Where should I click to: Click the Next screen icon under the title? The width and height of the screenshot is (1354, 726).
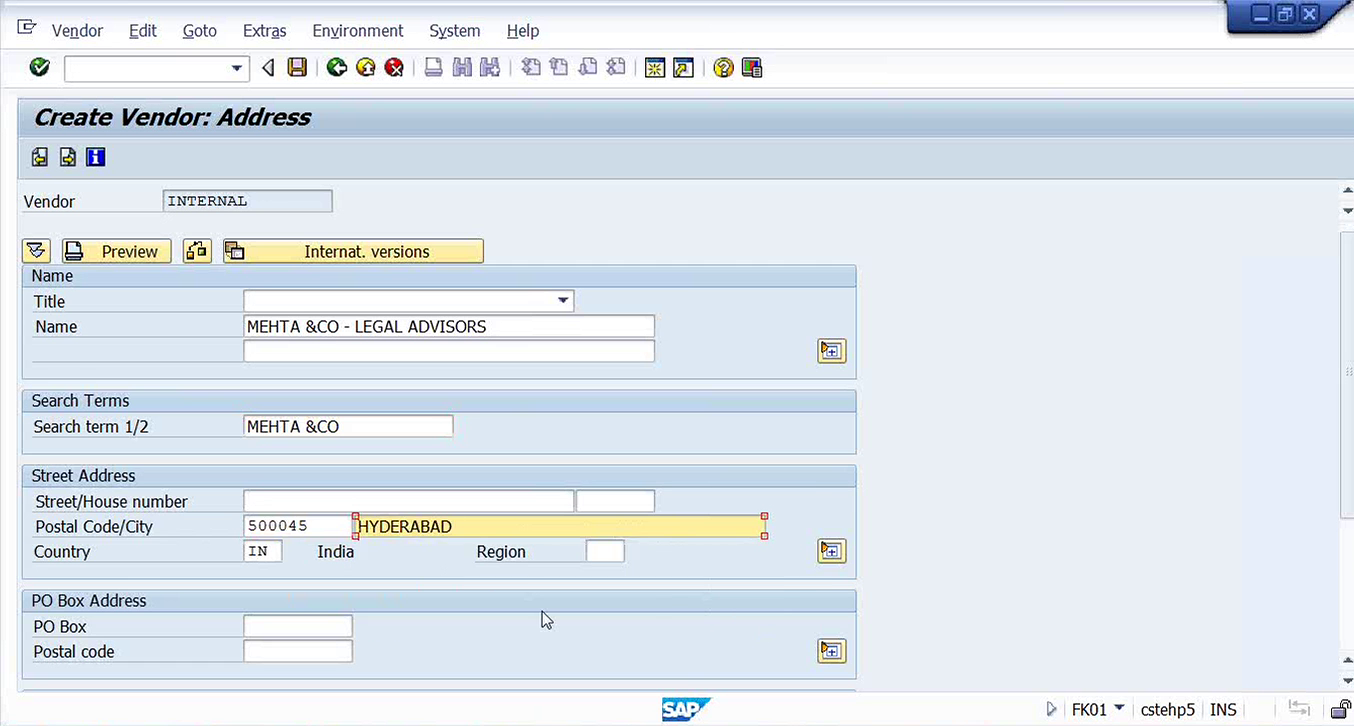tap(68, 157)
